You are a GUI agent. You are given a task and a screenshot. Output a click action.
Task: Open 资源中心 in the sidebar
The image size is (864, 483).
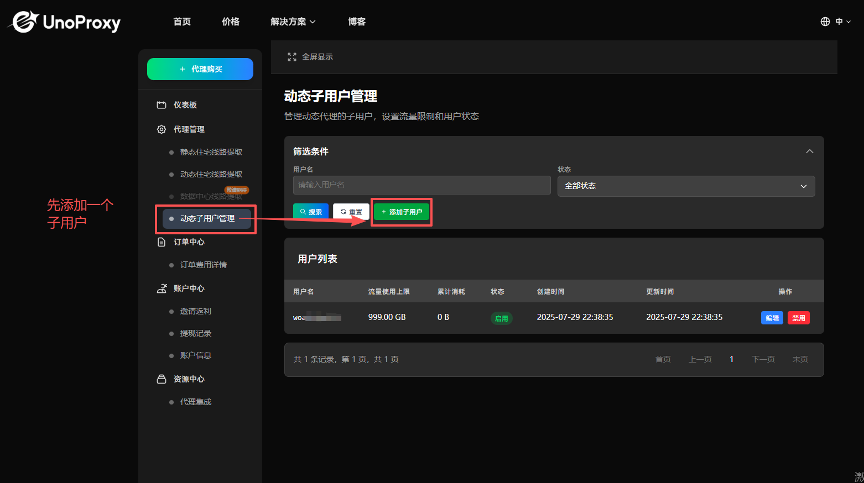[x=188, y=379]
